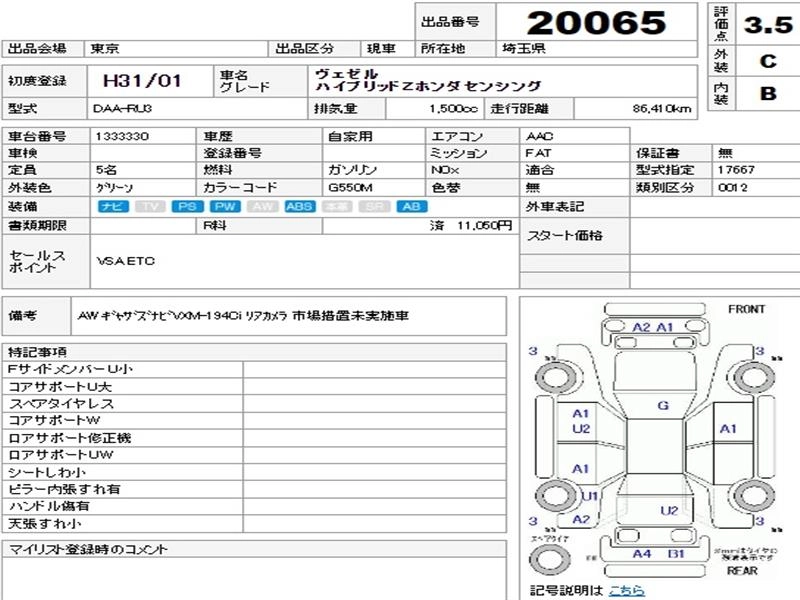
Task: Click the rear-left wheel on car diagram
Action: pos(556,495)
